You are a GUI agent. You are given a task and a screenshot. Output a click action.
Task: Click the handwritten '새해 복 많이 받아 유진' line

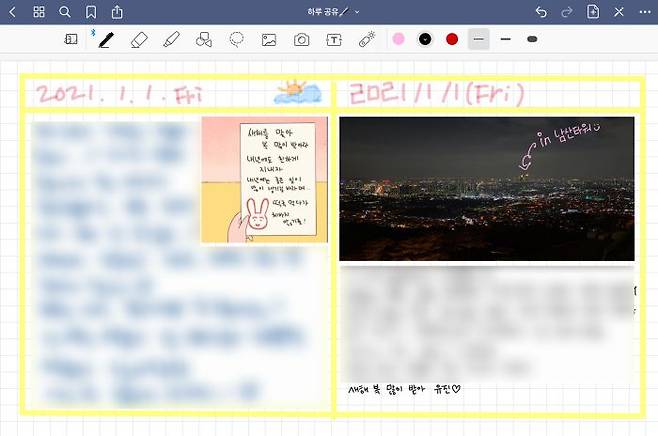(x=404, y=389)
